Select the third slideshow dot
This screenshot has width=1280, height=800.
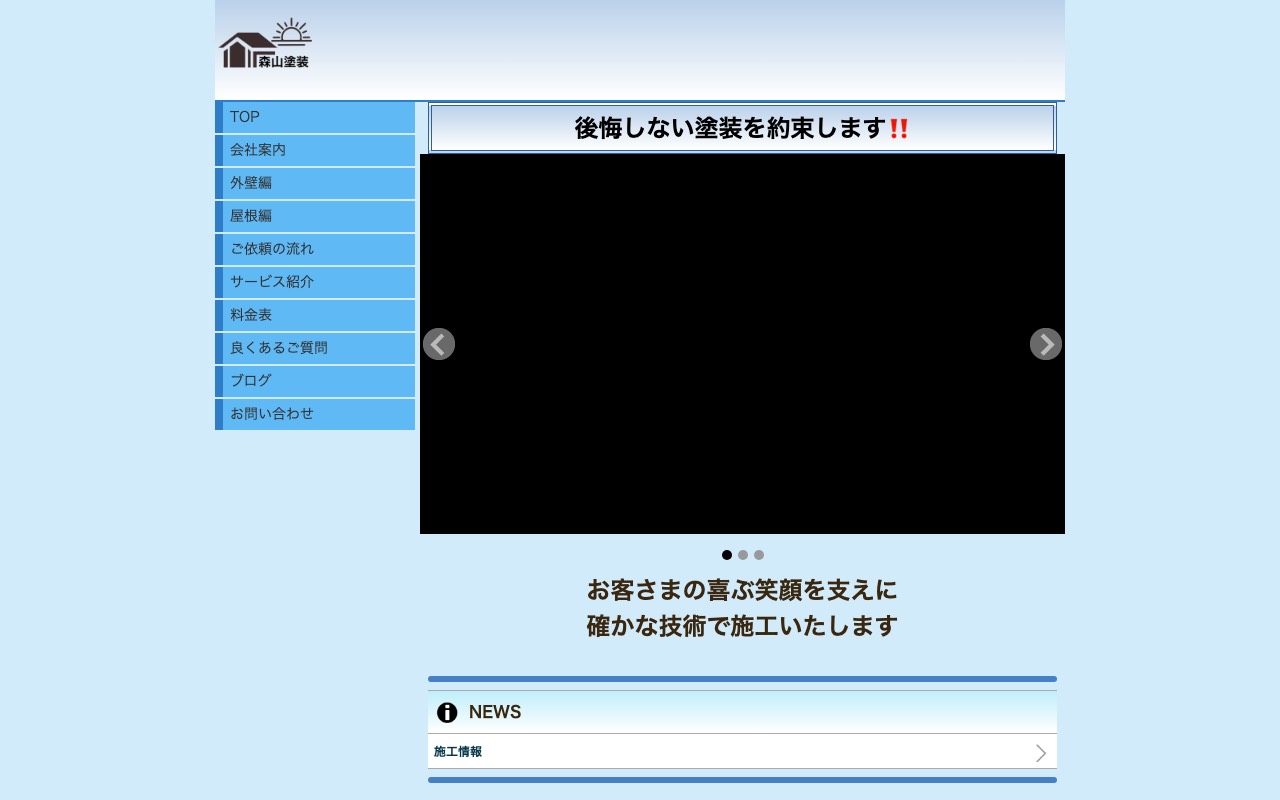click(x=759, y=555)
